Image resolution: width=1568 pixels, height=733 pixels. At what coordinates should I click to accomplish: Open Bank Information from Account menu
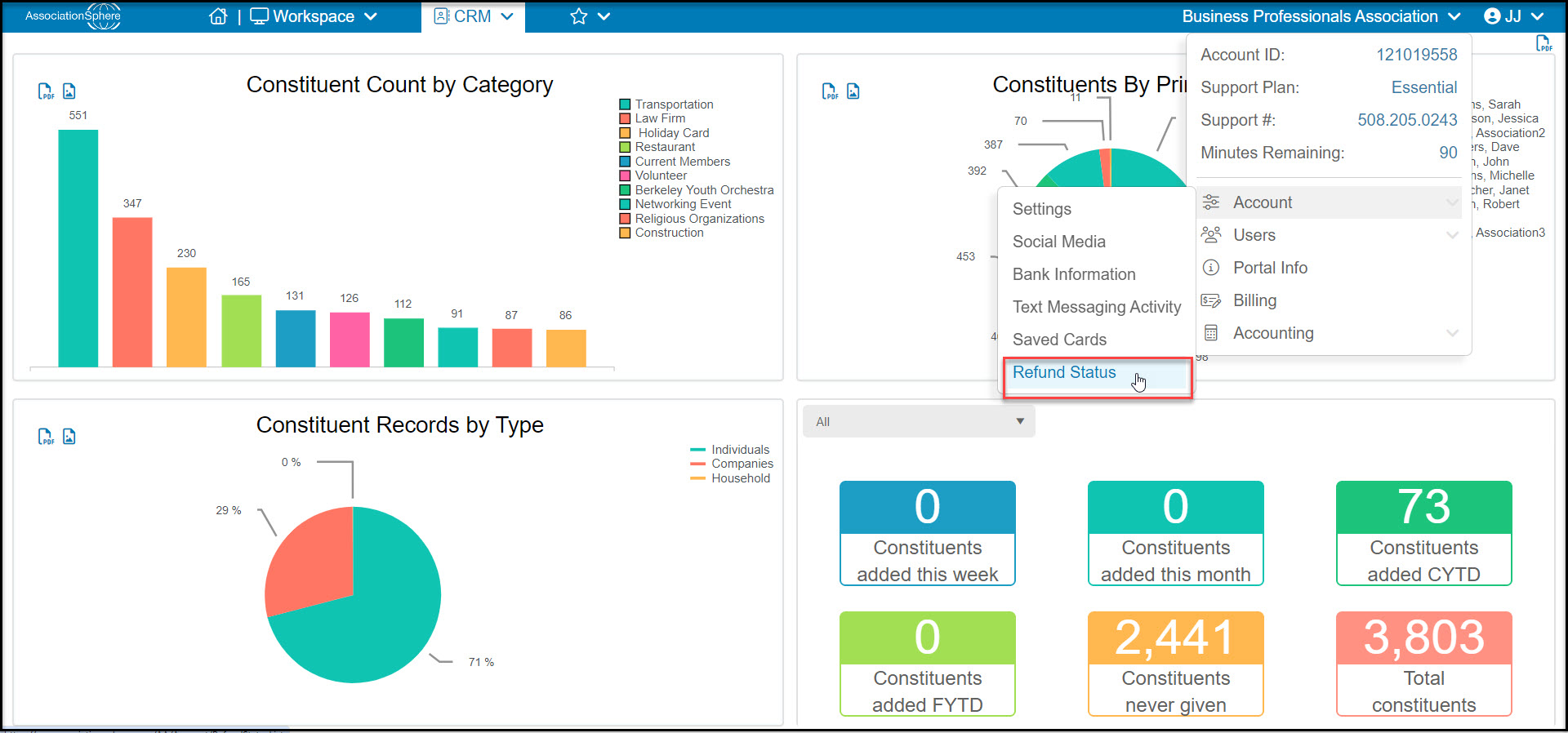coord(1074,274)
